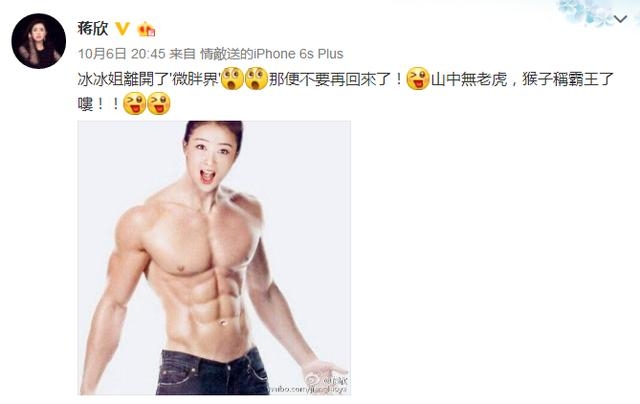Click the 冰冰姐離開了 opening text
Image resolution: width=640 pixels, height=404 pixels.
pos(123,79)
